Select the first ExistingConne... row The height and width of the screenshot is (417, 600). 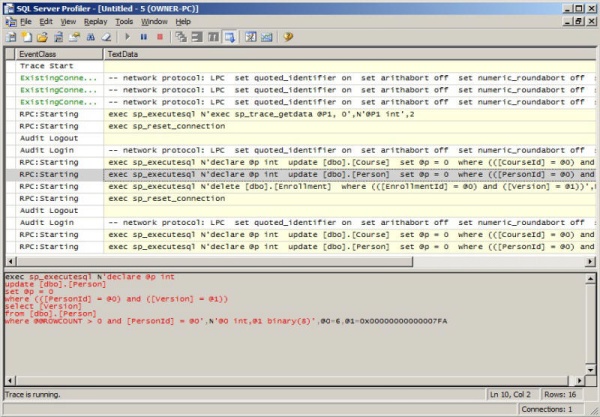coord(300,78)
